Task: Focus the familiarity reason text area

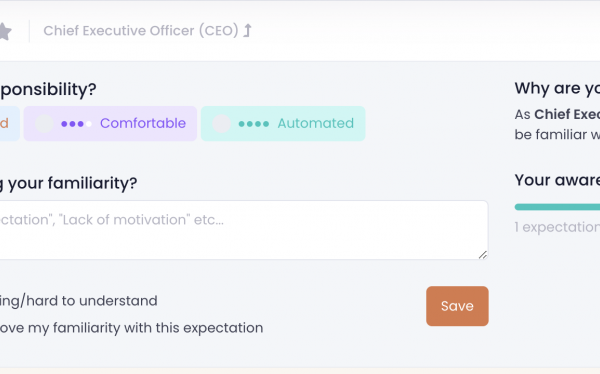Action: [244, 230]
